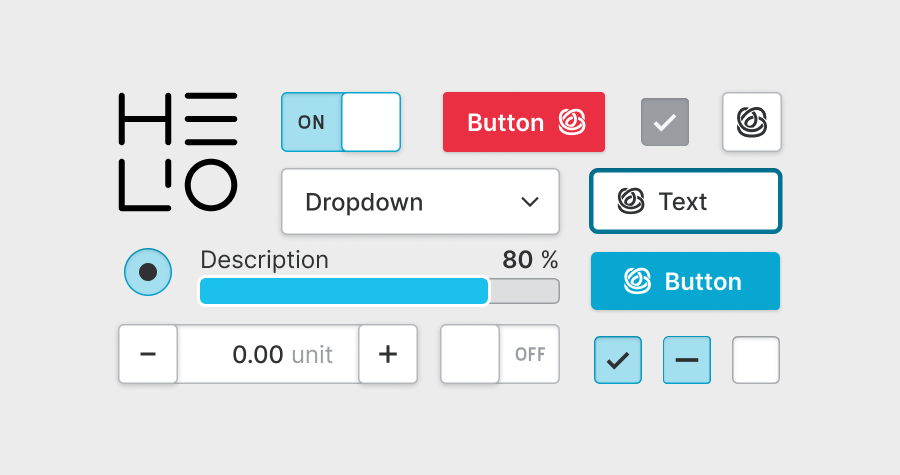
Task: Click the Description progress bar
Action: click(x=379, y=291)
